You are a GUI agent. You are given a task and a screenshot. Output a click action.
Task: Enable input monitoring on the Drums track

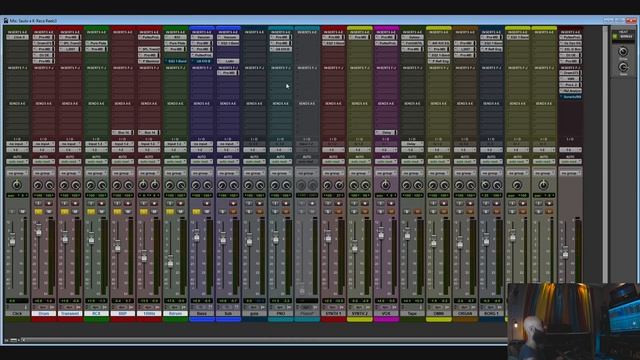point(38,203)
